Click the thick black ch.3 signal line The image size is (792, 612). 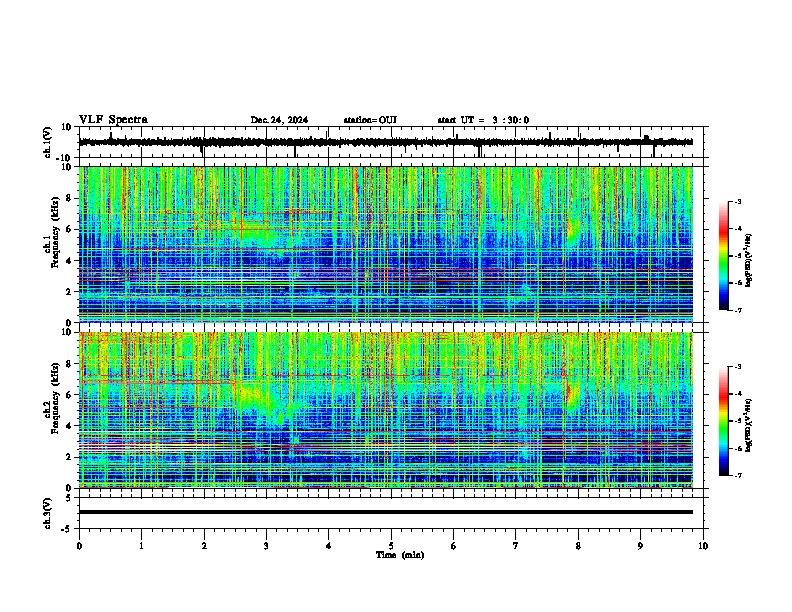(x=386, y=512)
